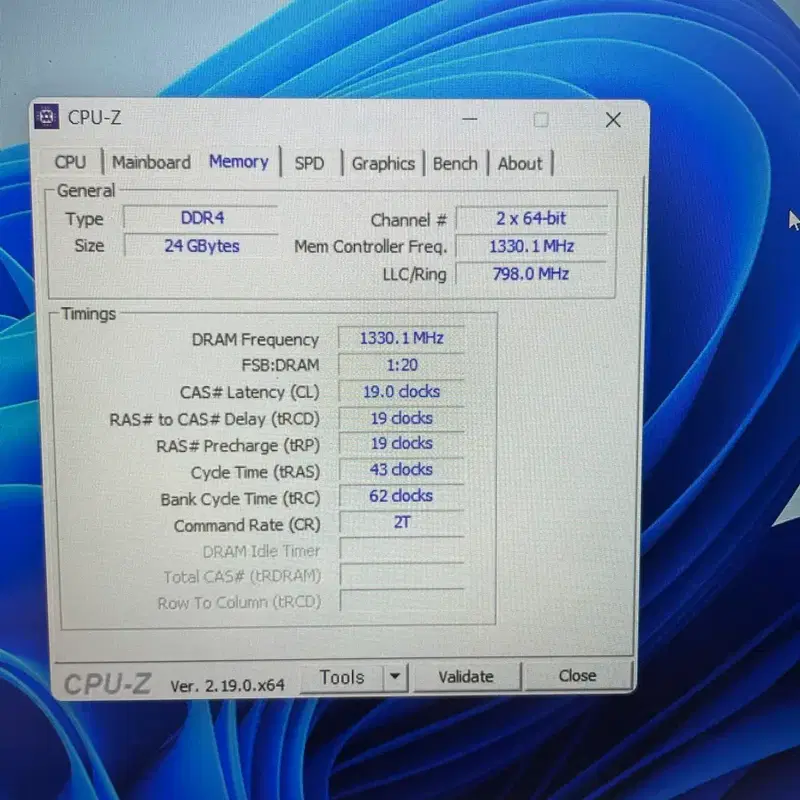Switch to the Graphics tab

383,164
